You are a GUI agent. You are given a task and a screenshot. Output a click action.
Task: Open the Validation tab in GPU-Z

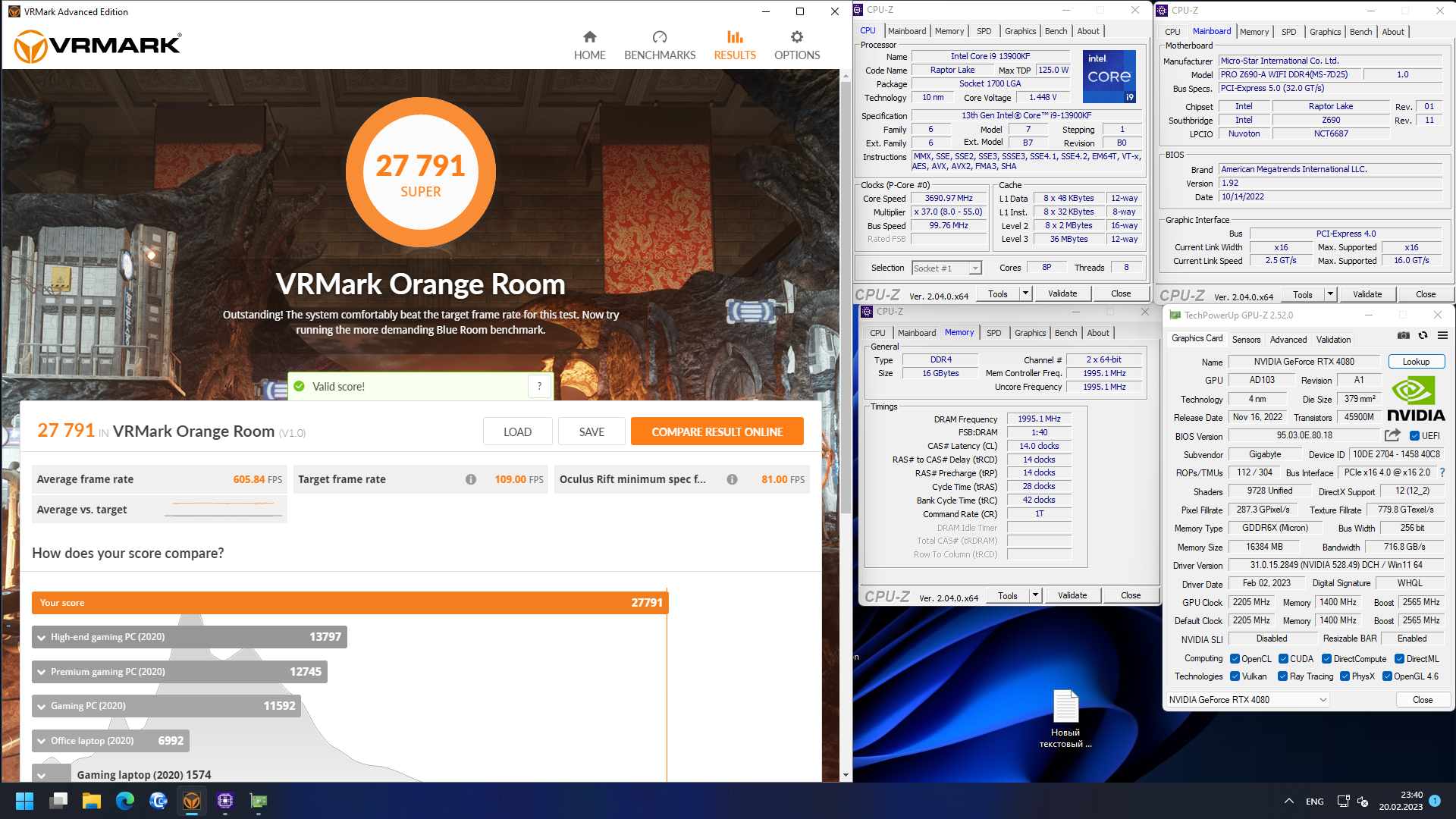point(1333,340)
